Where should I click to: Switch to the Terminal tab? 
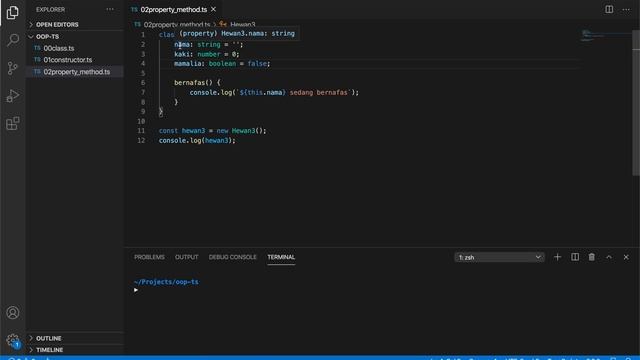(281, 257)
